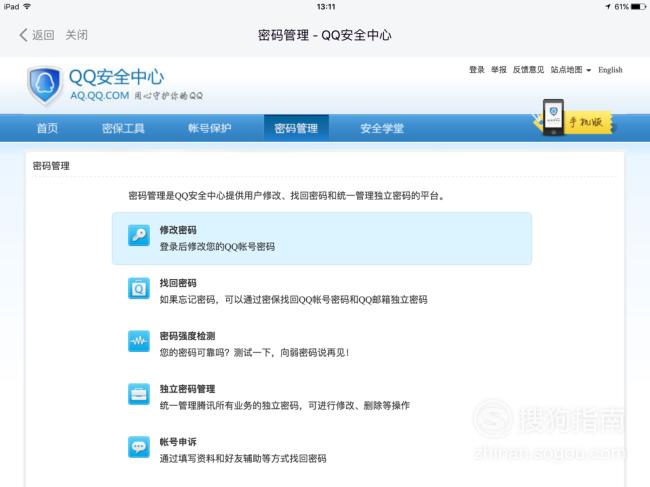
Task: Tap the 返回 back label
Action: 43,35
